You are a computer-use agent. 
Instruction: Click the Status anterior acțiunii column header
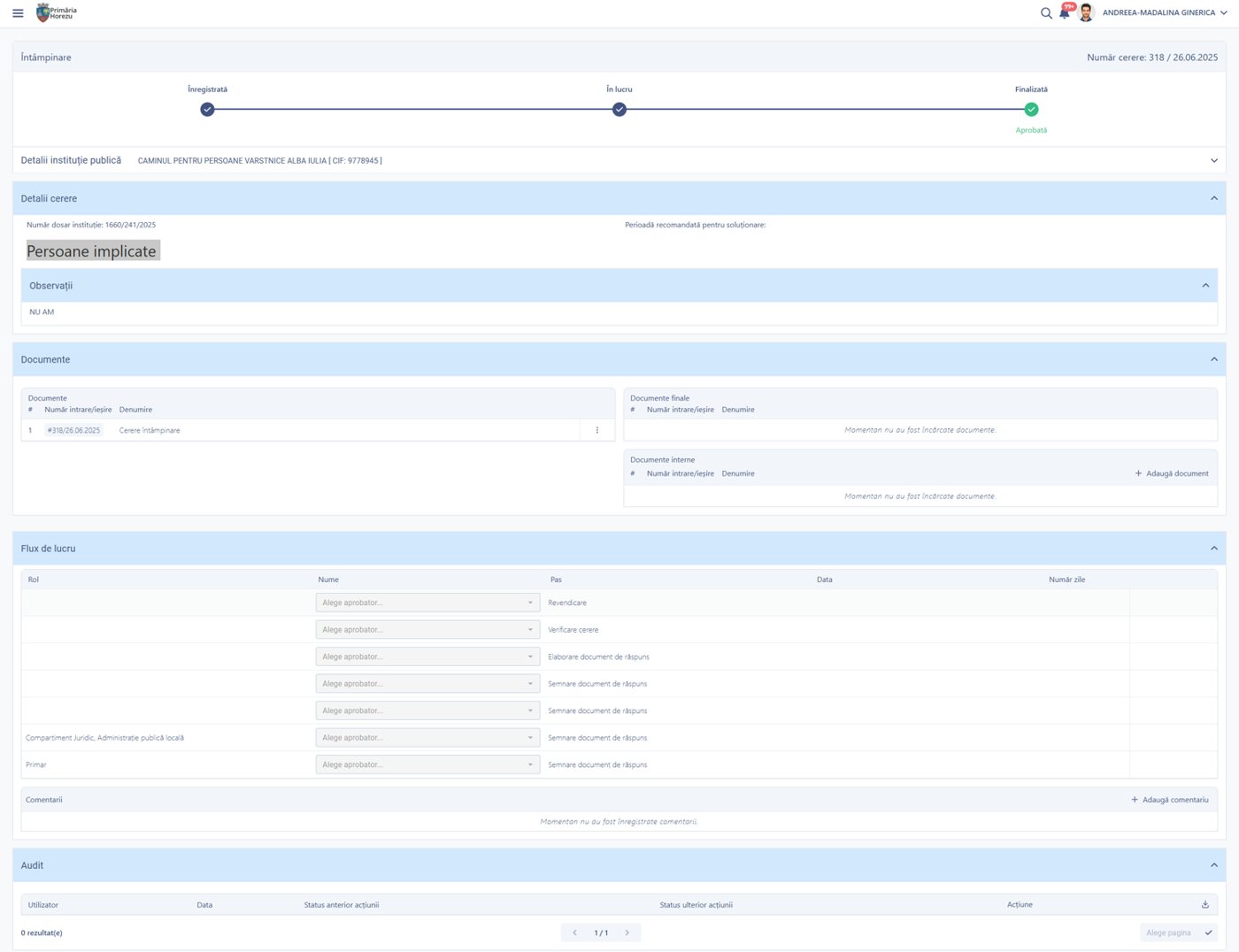(342, 905)
